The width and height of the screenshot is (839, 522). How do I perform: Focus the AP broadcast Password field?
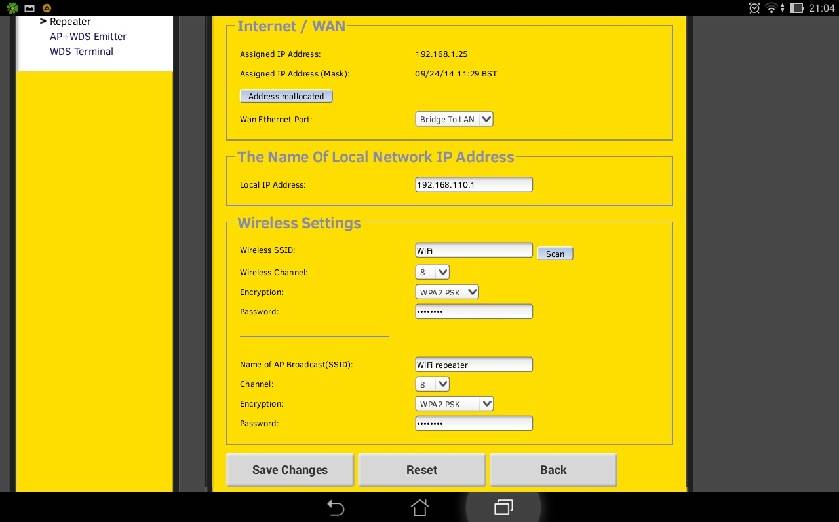click(x=474, y=424)
